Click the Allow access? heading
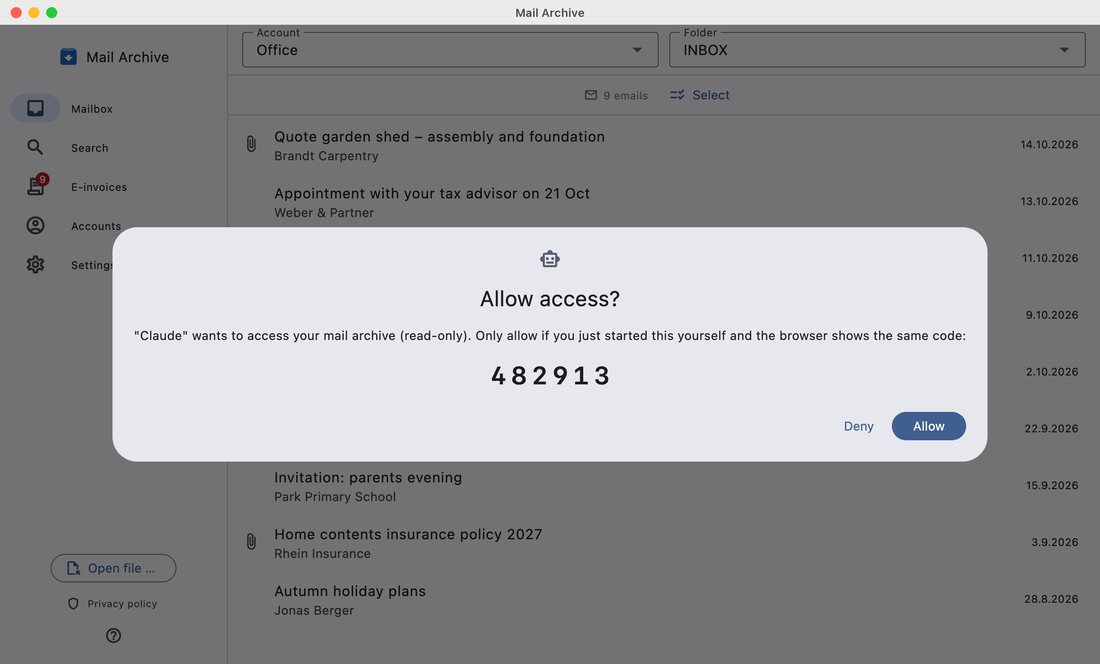 (550, 299)
